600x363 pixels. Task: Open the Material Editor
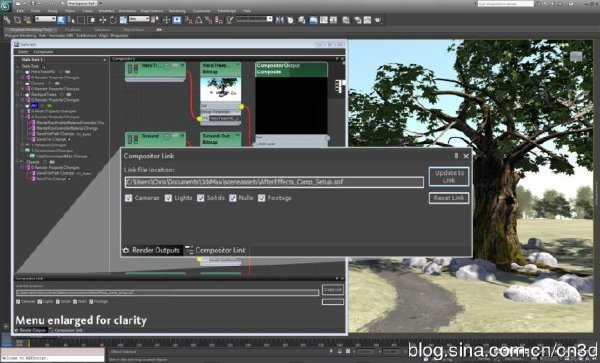click(346, 20)
